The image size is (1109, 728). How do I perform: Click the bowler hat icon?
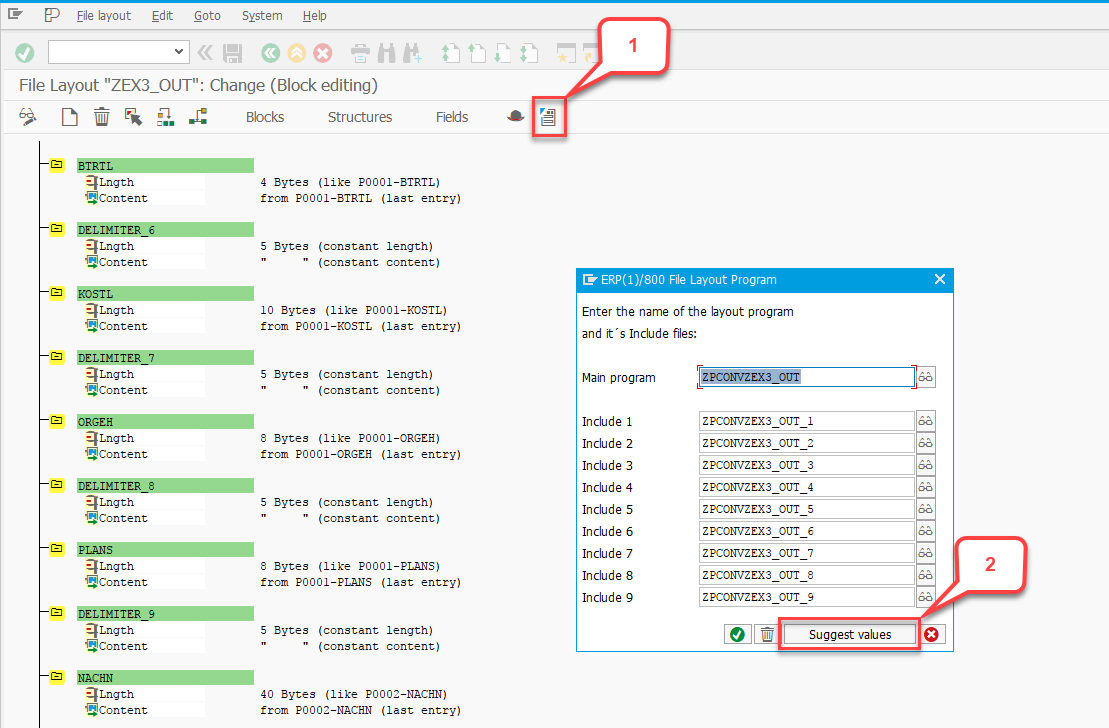[516, 116]
